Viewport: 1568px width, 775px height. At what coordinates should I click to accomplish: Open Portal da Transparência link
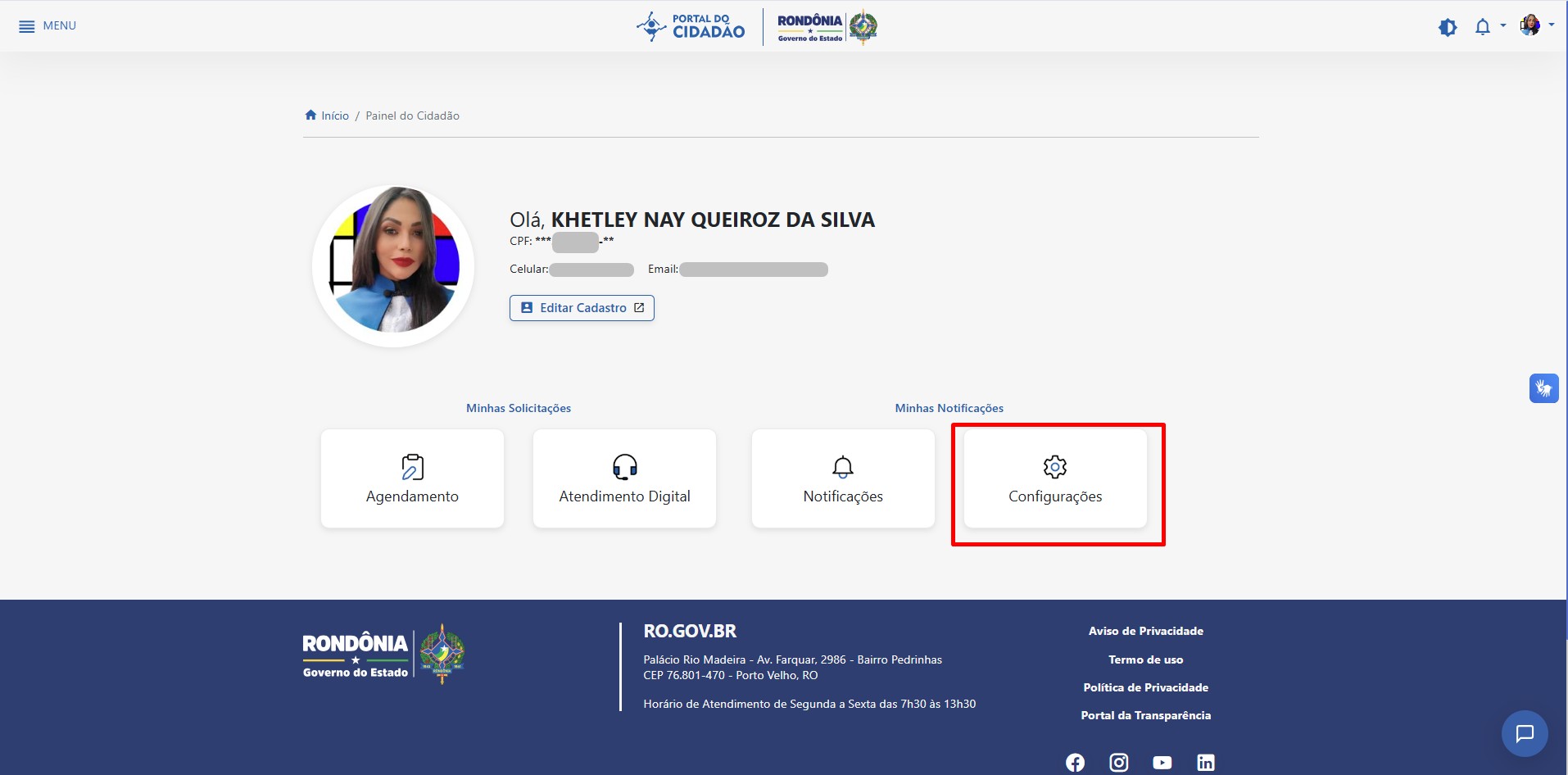(x=1145, y=715)
